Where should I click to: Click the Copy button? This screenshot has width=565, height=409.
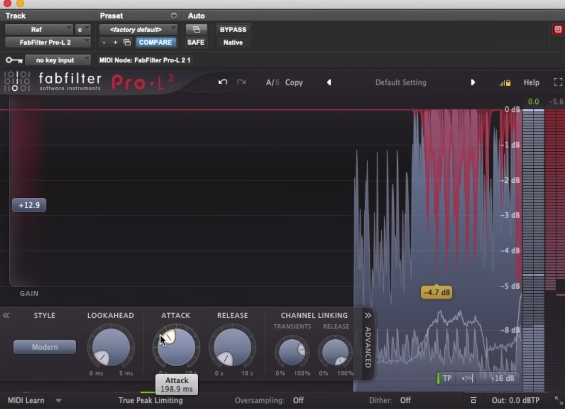point(294,83)
